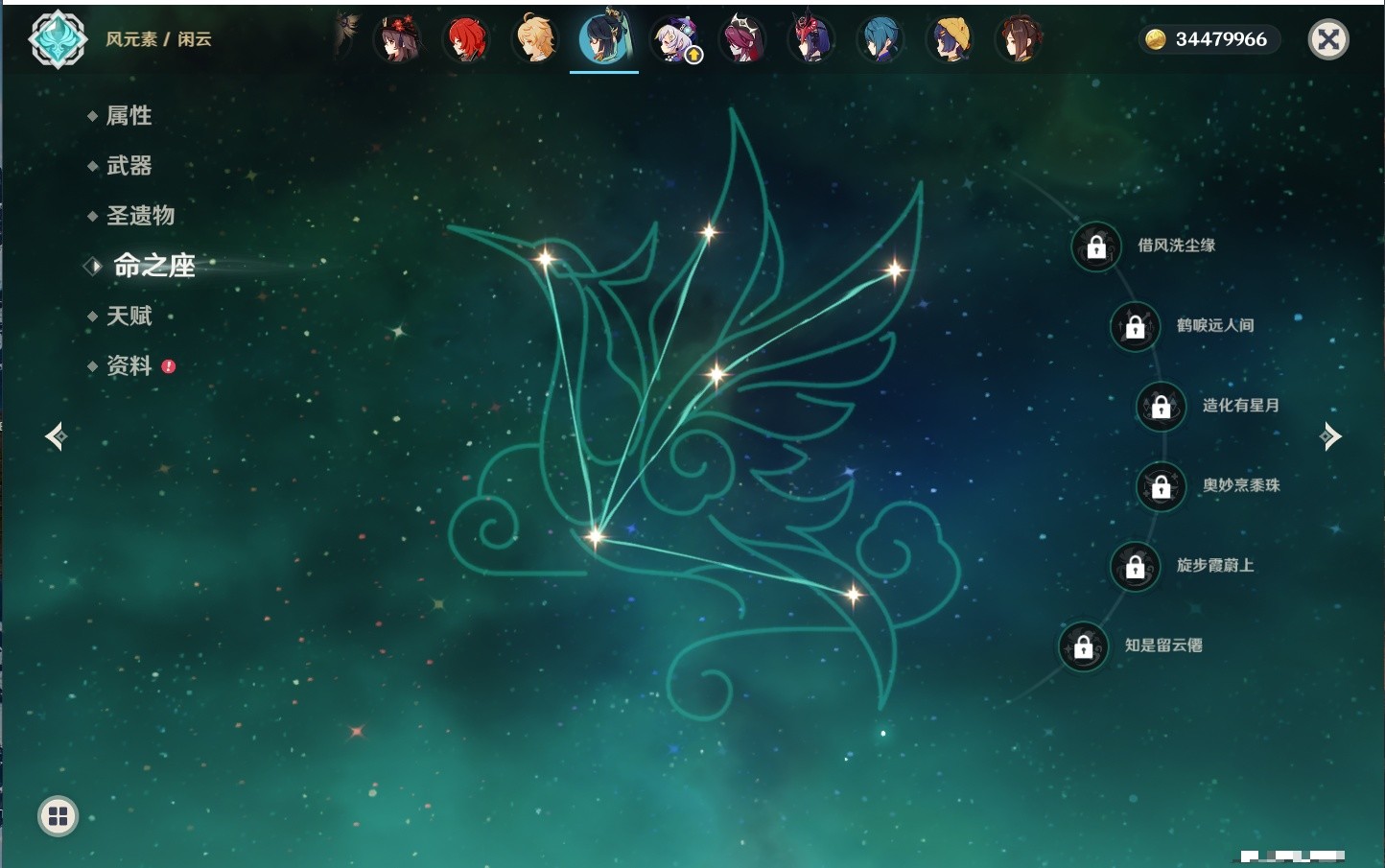This screenshot has height=868, width=1385.
Task: Select the highlighted Xianyun portrait
Action: coord(604,38)
